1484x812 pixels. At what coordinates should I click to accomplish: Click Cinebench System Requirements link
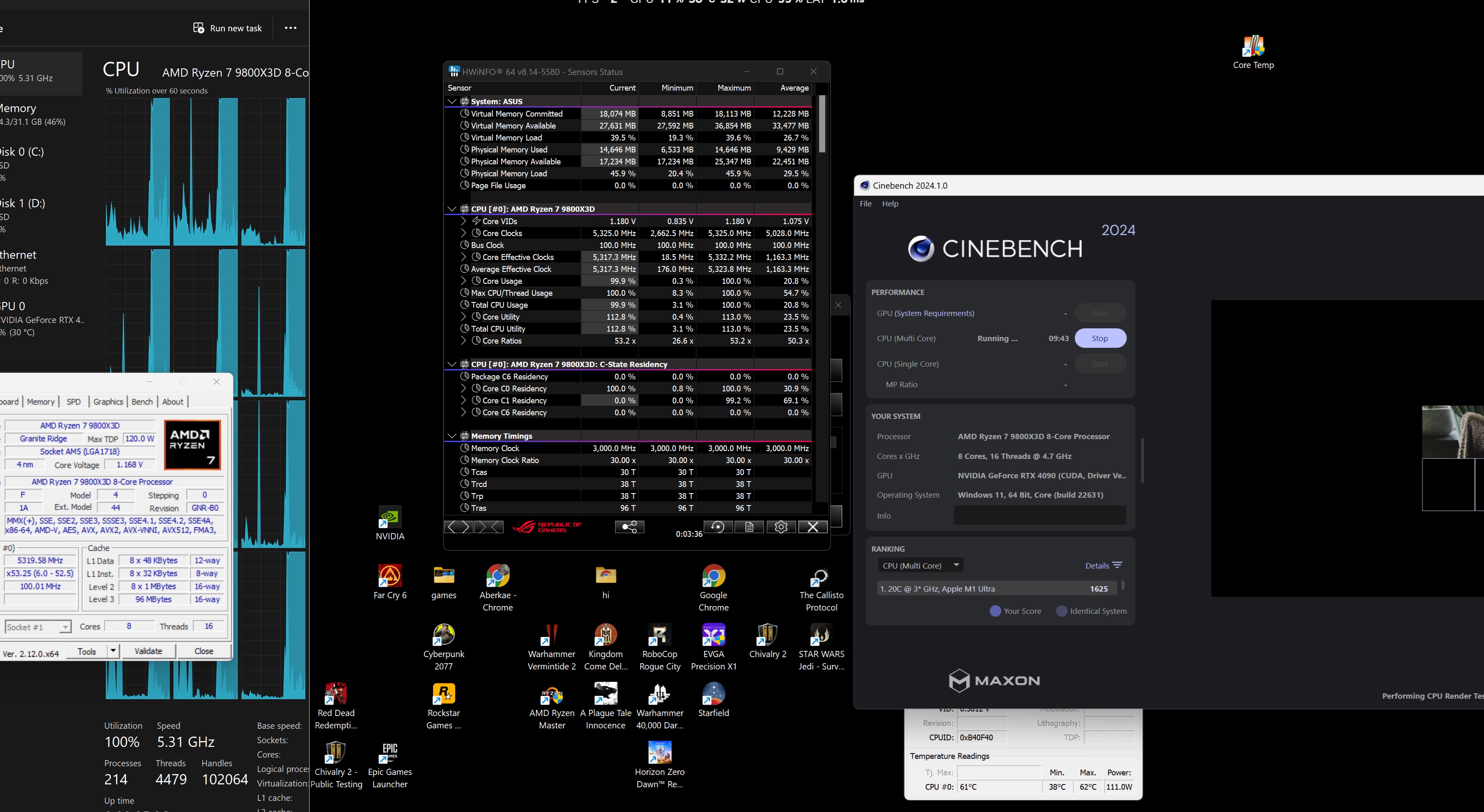(934, 313)
